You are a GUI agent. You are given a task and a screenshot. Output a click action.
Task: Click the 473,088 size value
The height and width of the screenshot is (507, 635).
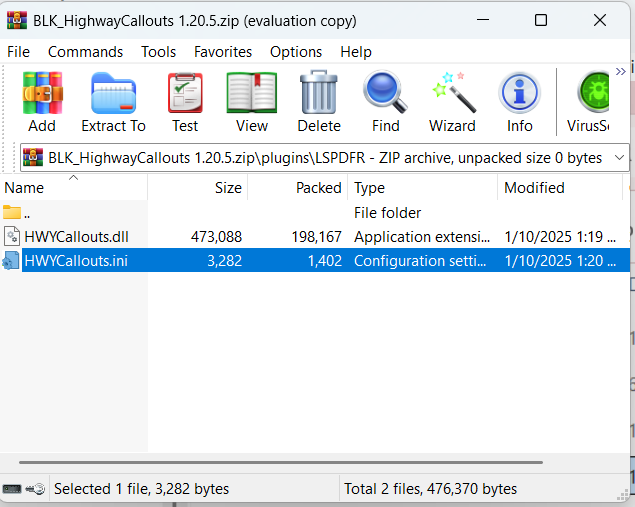click(x=216, y=236)
